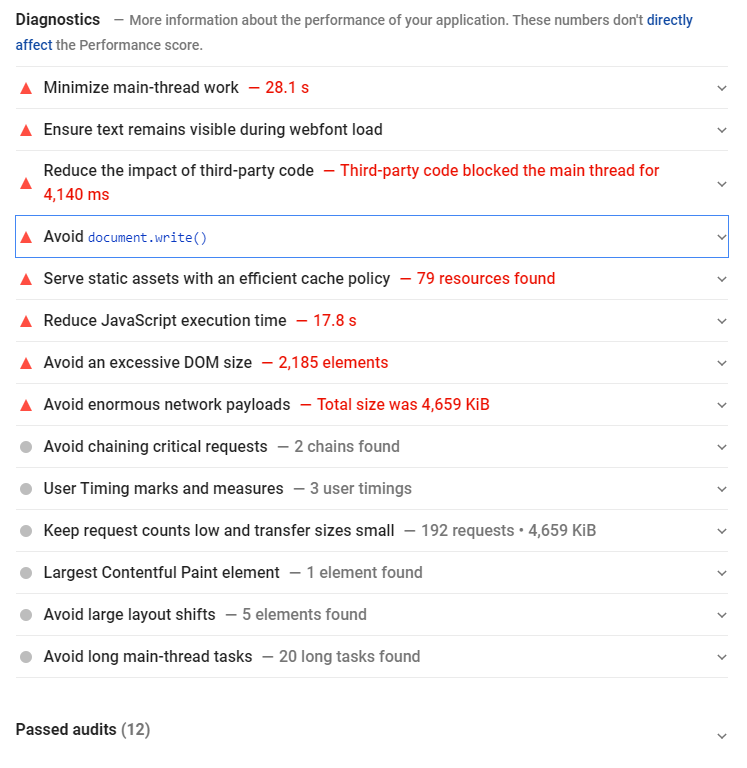Click the Diagnostics section heading
This screenshot has height=768, width=747.
pos(58,20)
